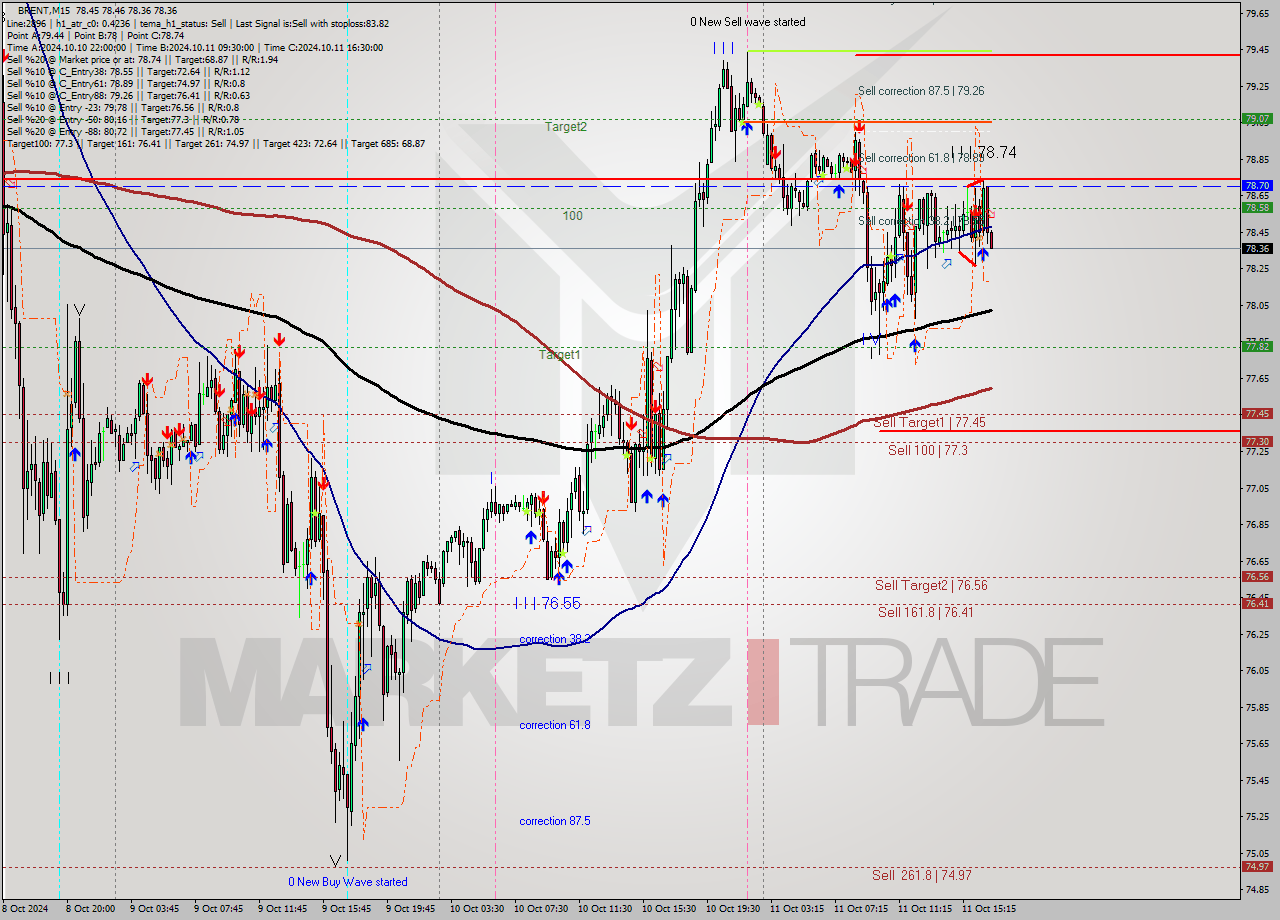Click the green 78.58 price tag
The width and height of the screenshot is (1280, 920).
pos(1257,208)
